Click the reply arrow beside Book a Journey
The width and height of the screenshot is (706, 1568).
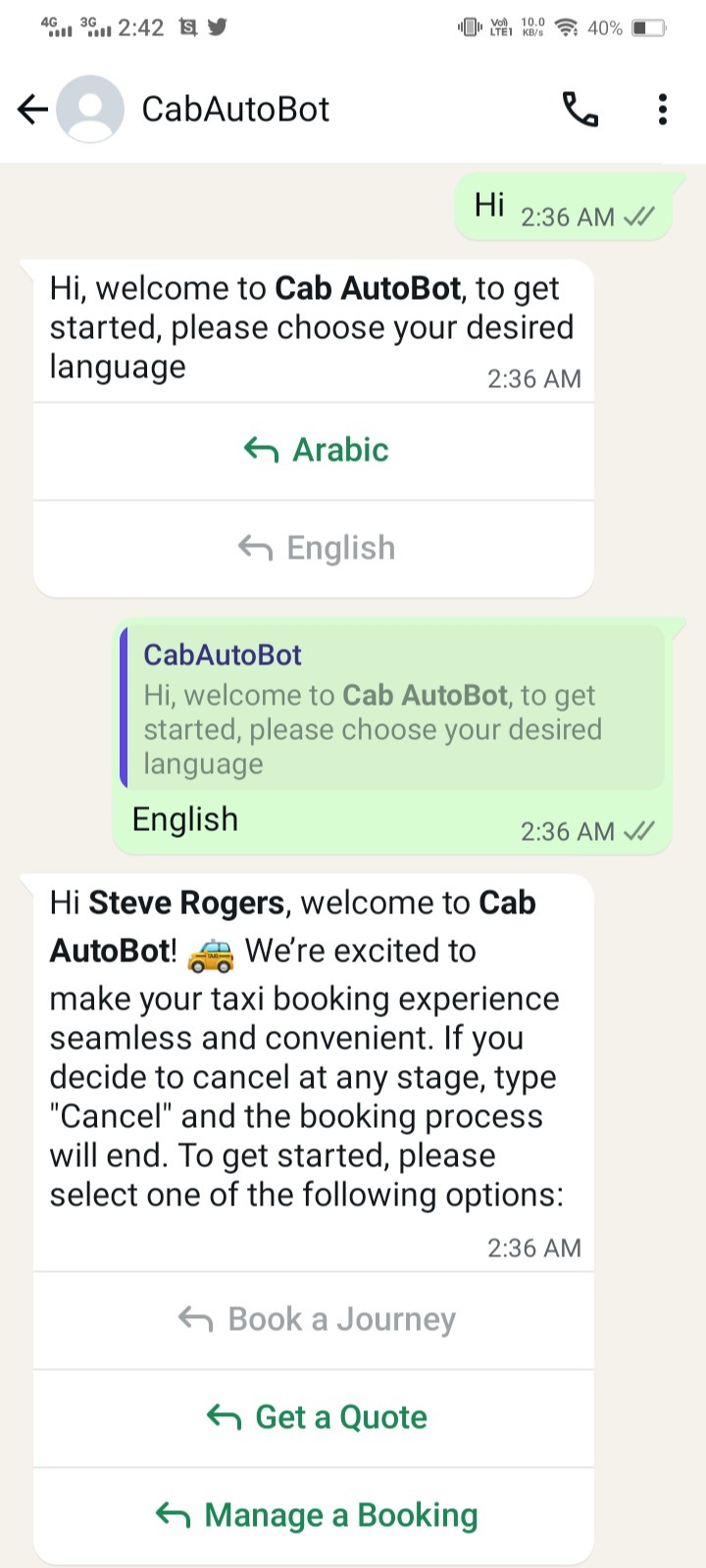tap(196, 1319)
